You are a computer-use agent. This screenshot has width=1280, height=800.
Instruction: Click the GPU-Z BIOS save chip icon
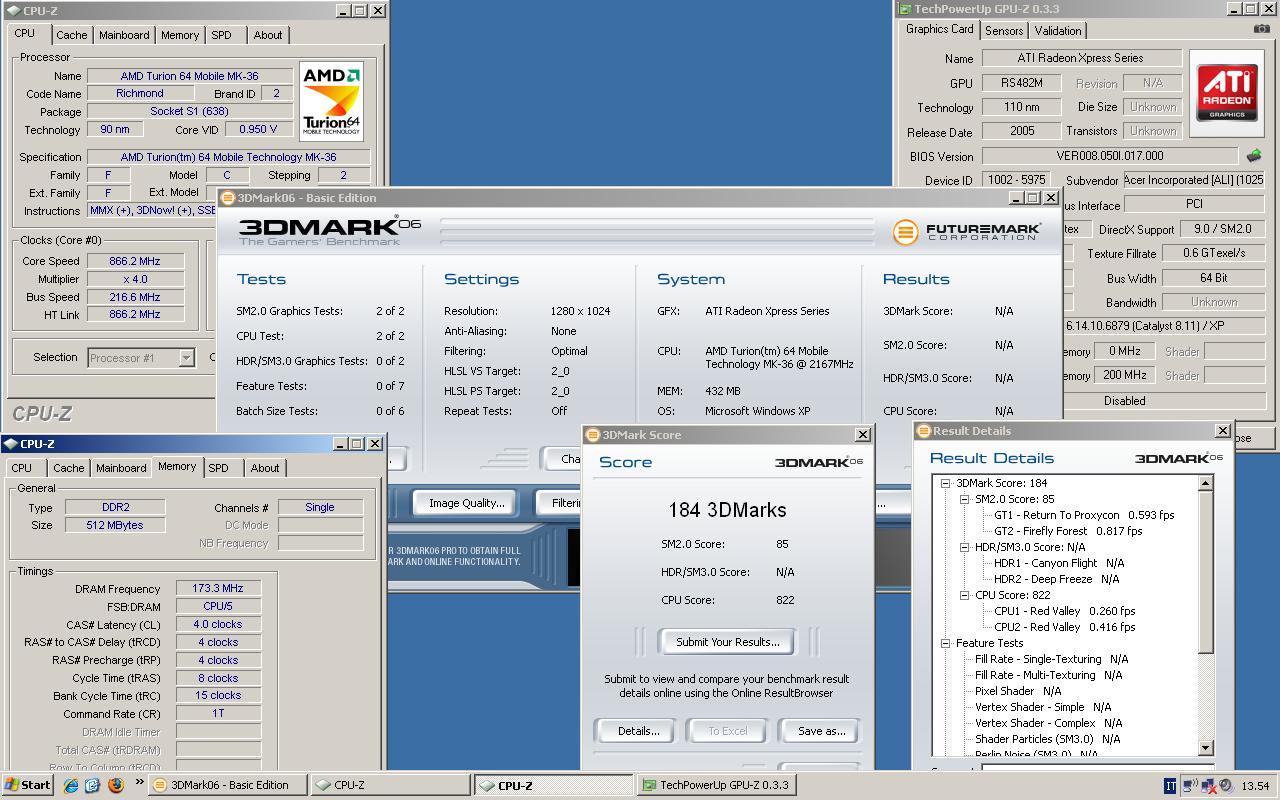click(x=1254, y=156)
